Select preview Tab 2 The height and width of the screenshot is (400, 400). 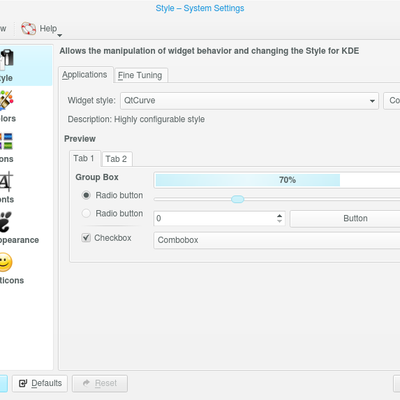pos(116,159)
